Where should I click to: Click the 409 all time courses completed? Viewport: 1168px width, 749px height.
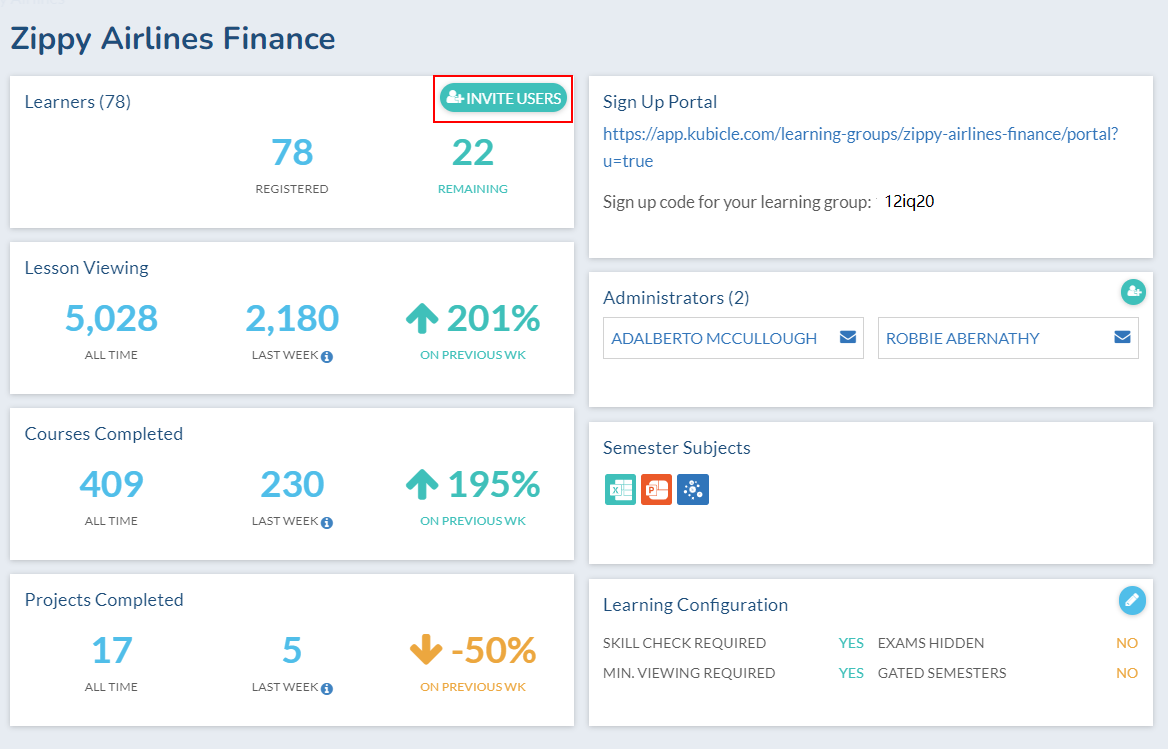[x=111, y=485]
